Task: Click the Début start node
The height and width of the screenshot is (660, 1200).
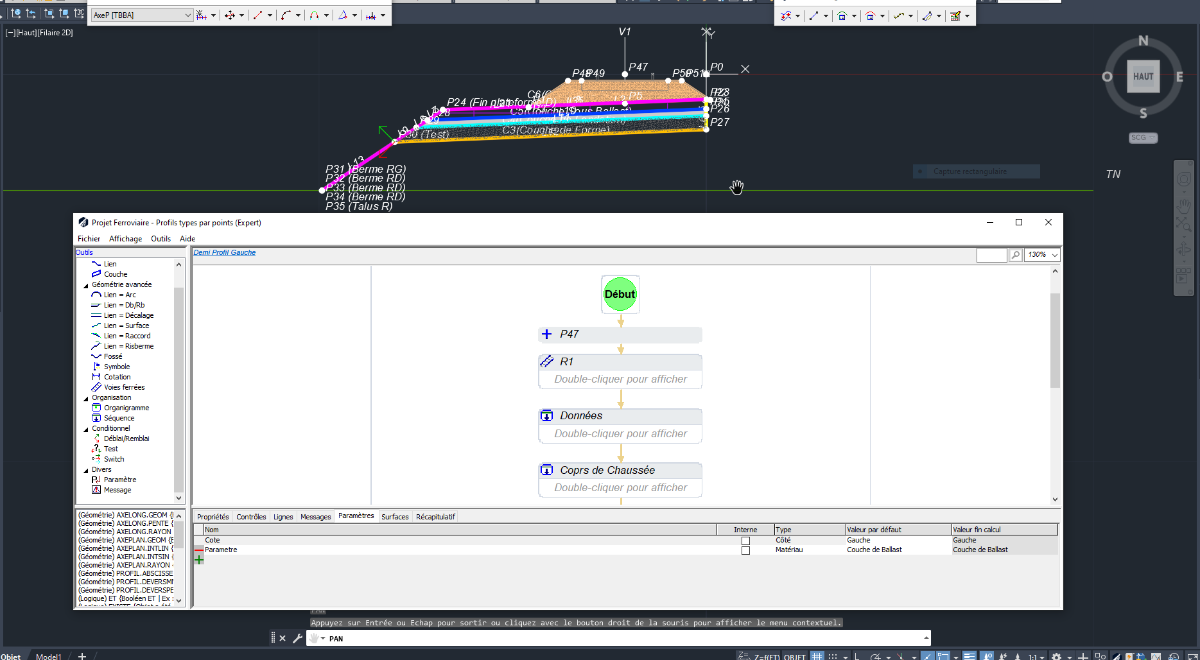Action: (620, 294)
